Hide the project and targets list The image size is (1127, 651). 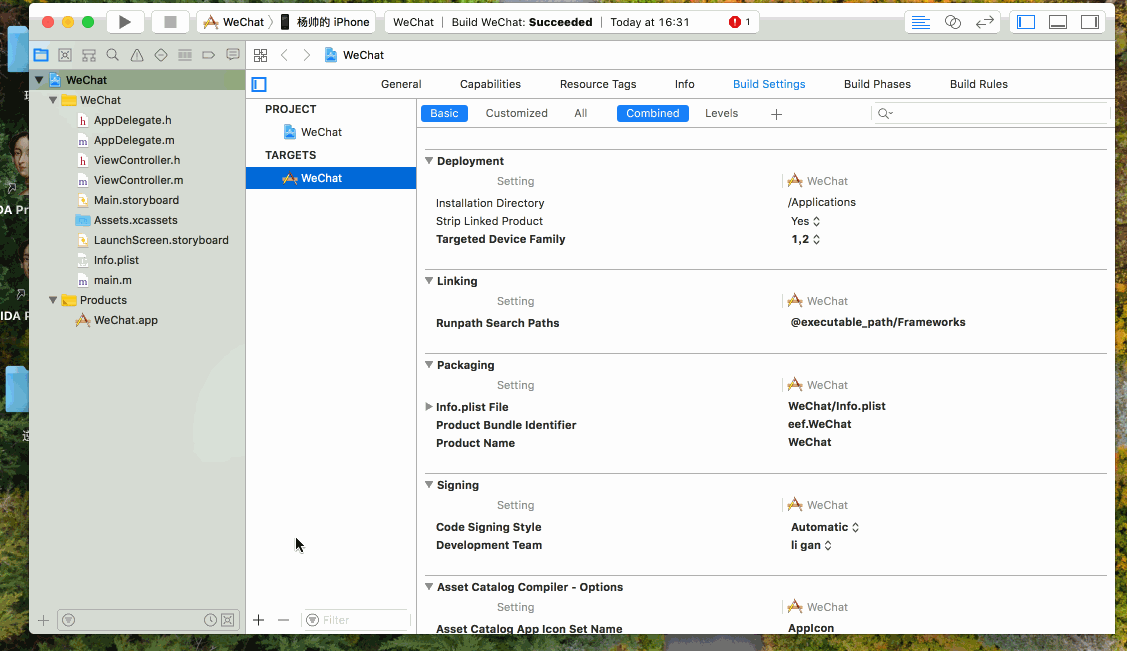(259, 84)
